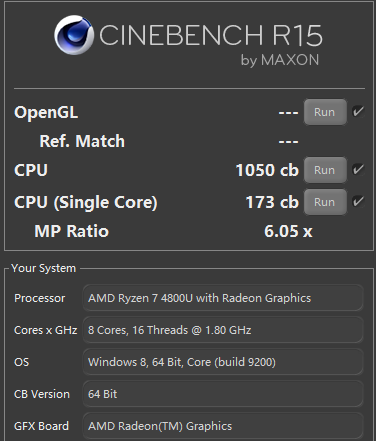
Task: Click the OpenGL label
Action: point(46,112)
